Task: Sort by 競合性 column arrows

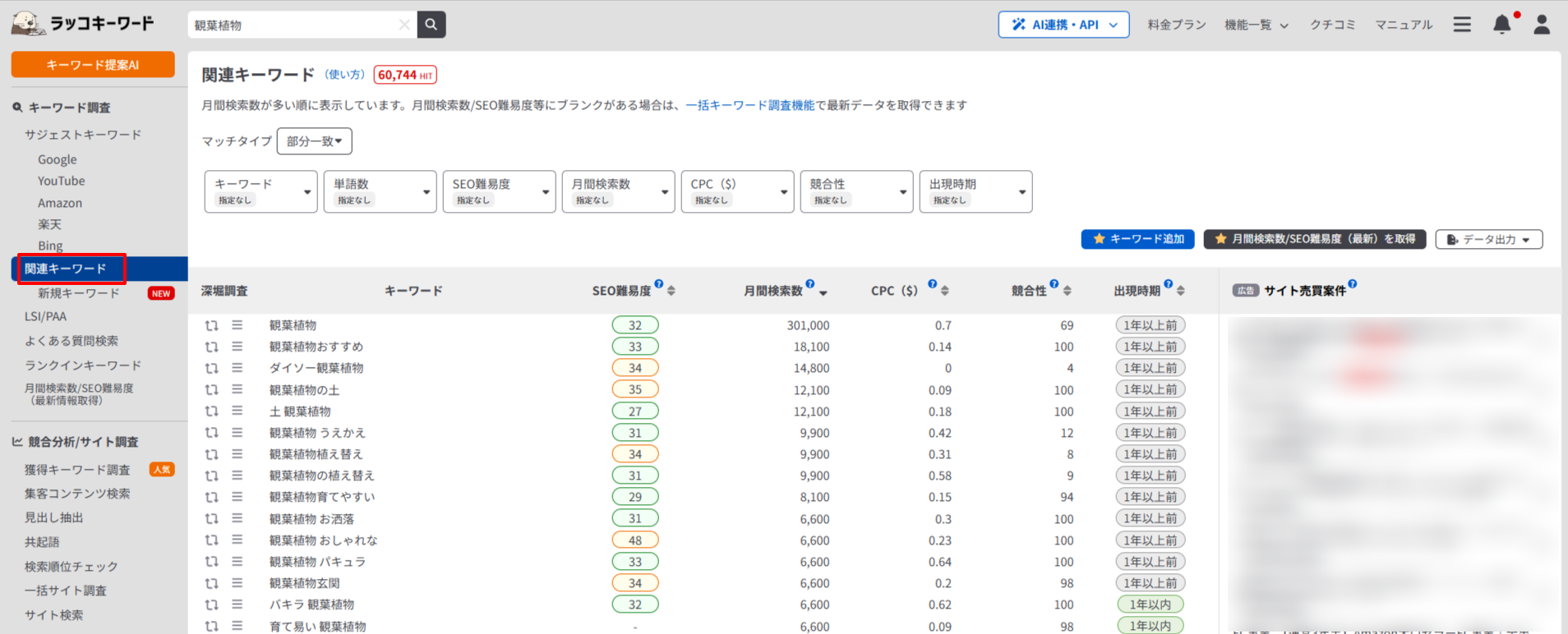Action: pos(1068,291)
